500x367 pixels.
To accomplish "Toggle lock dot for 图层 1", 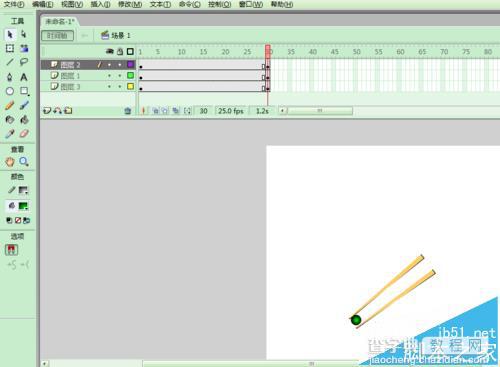I will click(120, 76).
